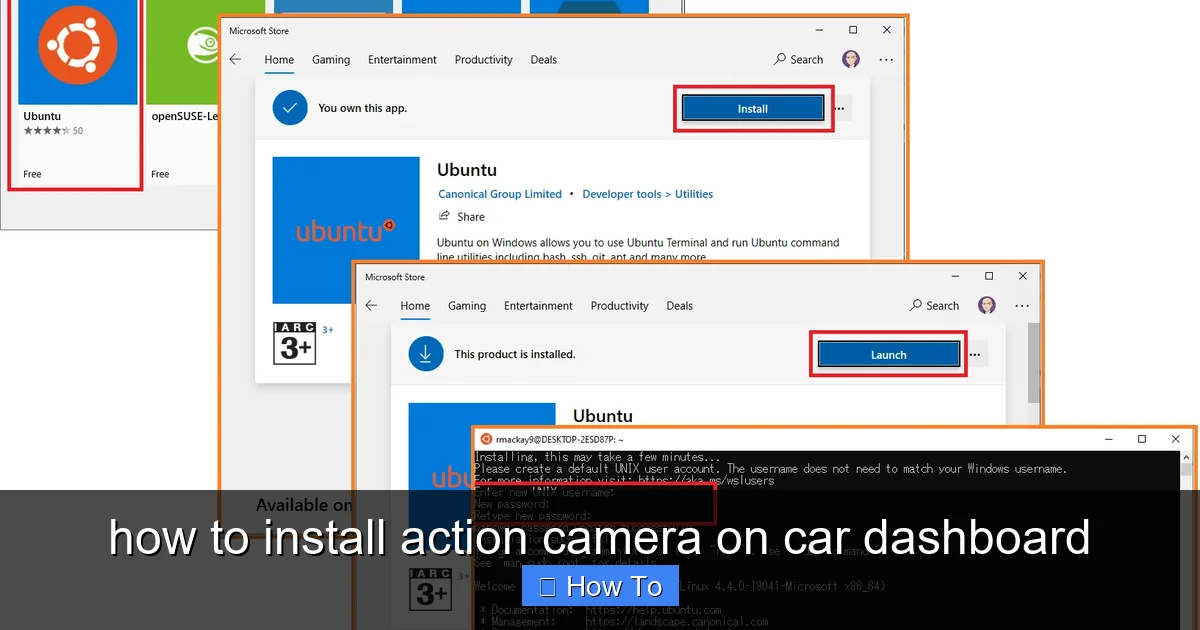This screenshot has height=630, width=1200.
Task: Open the Canonical Group Limited publisher link
Action: coord(500,194)
